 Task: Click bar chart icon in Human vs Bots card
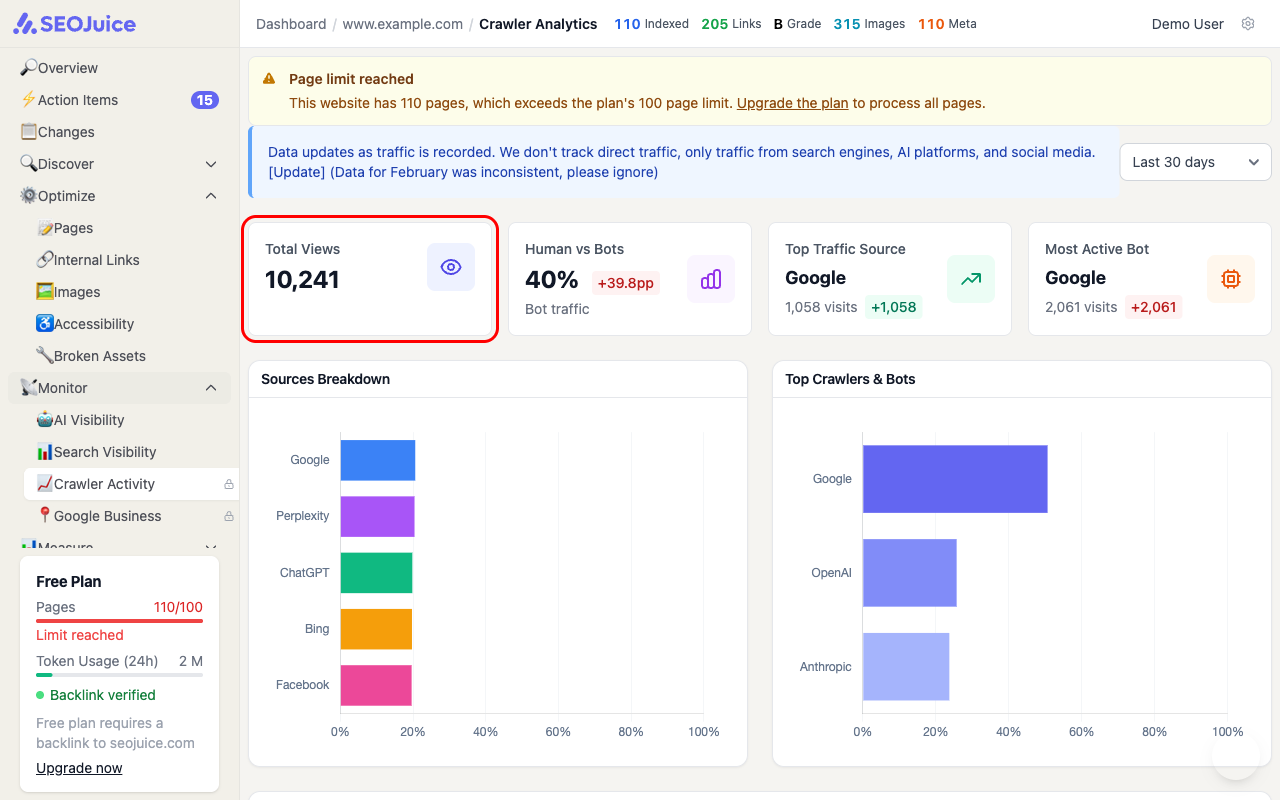[711, 279]
